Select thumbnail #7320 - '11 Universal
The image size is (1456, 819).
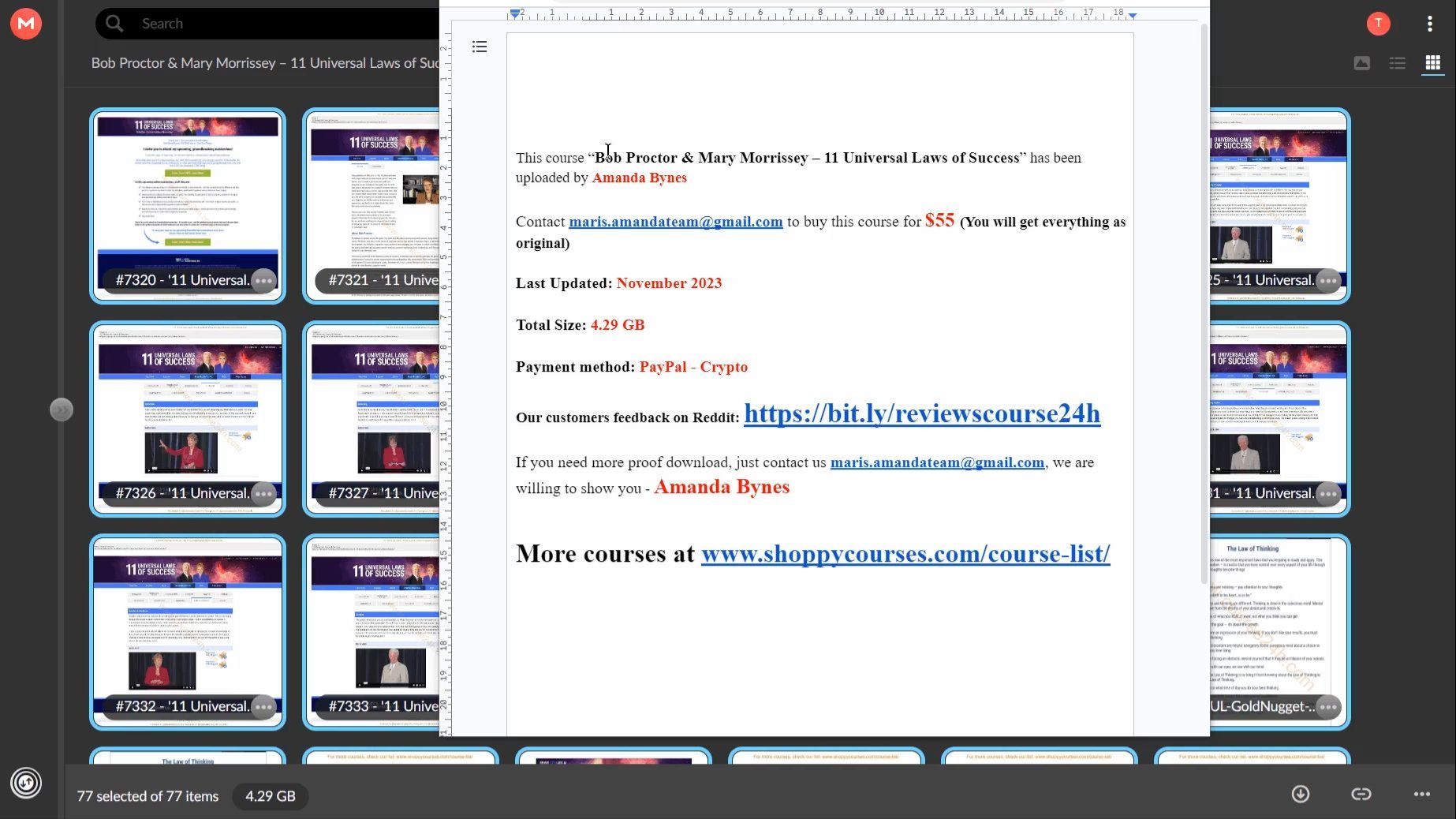point(188,206)
